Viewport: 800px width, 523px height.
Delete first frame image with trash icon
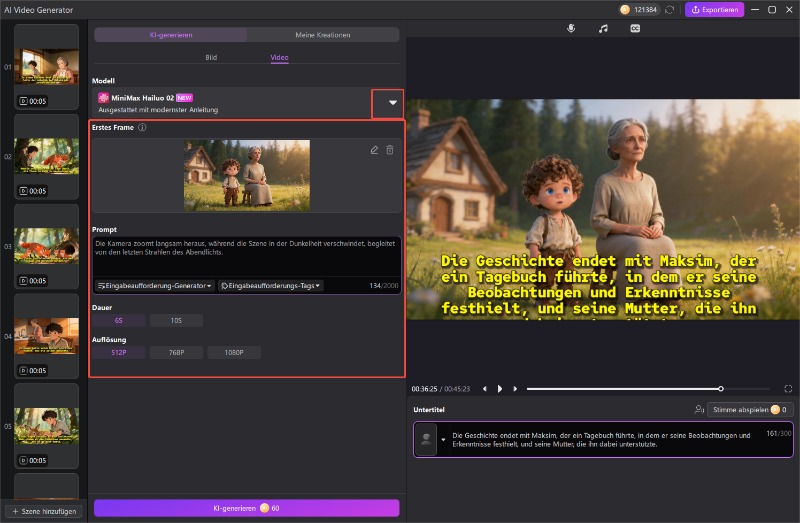(390, 150)
